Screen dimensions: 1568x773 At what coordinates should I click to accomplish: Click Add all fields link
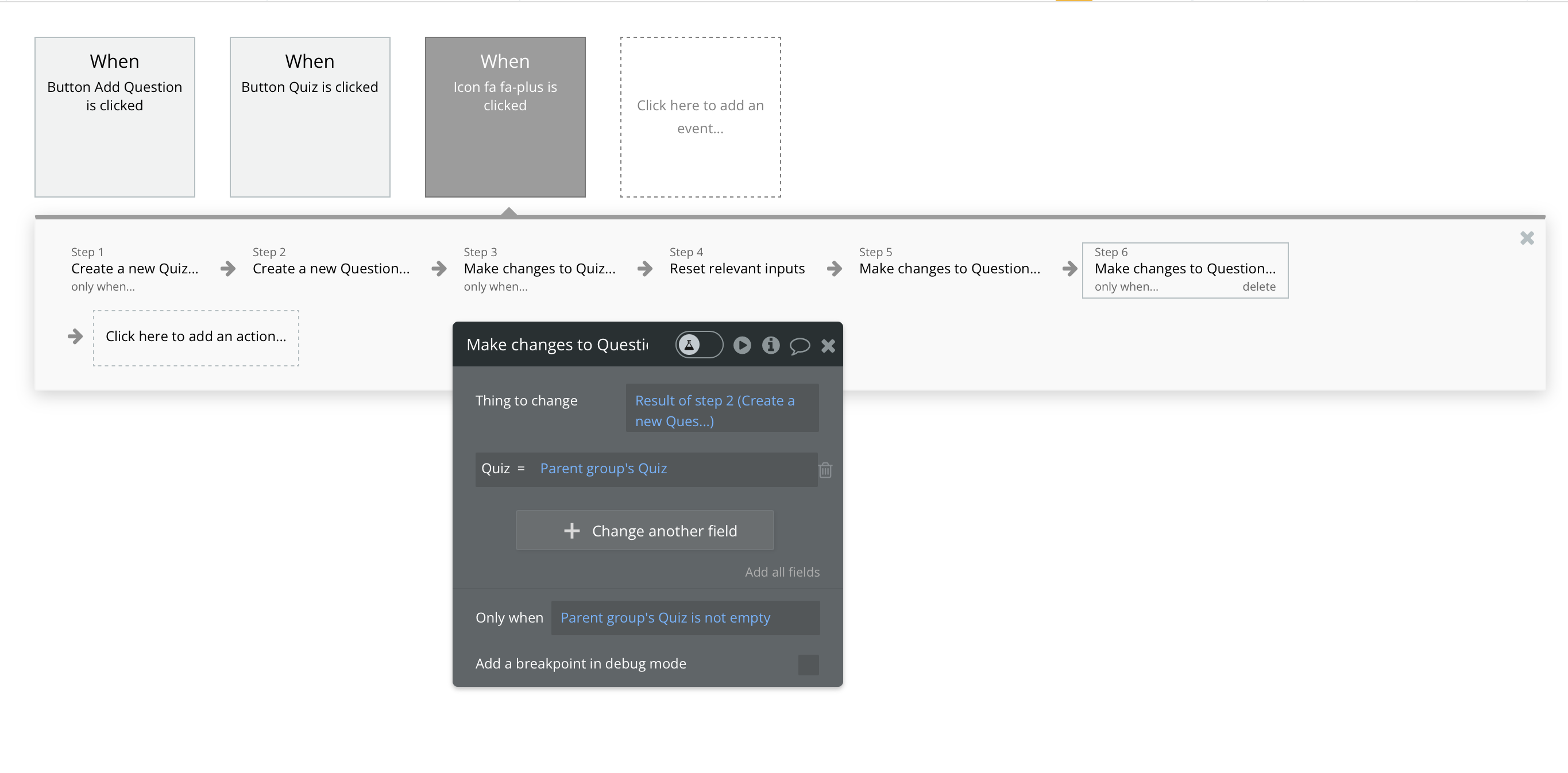(782, 572)
